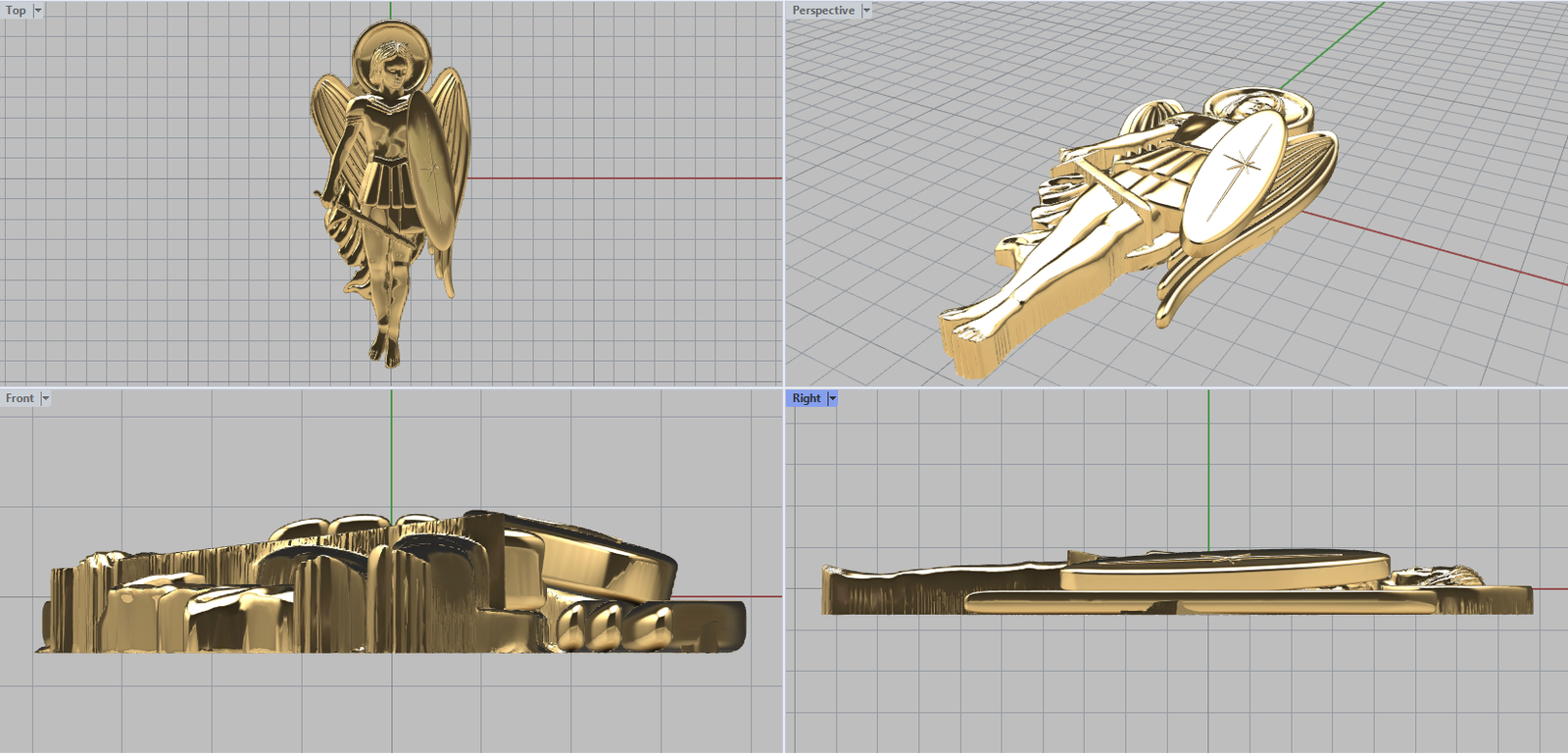Activate the Top viewport title label
This screenshot has width=1568, height=754.
[17, 11]
